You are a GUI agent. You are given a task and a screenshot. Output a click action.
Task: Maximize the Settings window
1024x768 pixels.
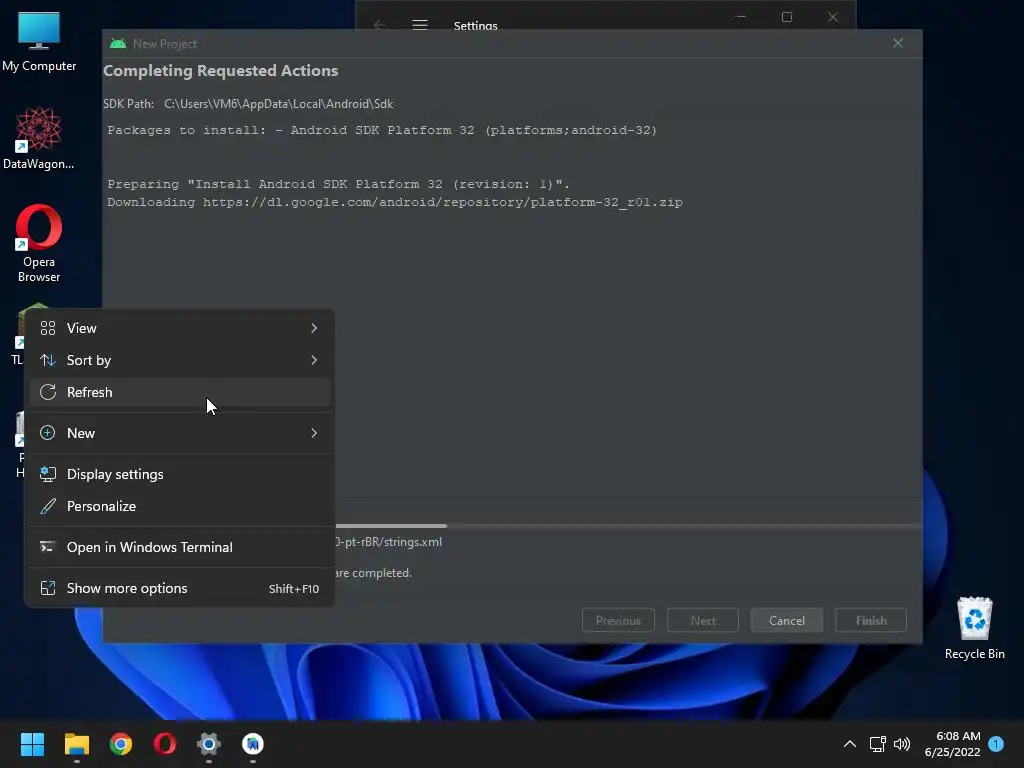point(787,17)
